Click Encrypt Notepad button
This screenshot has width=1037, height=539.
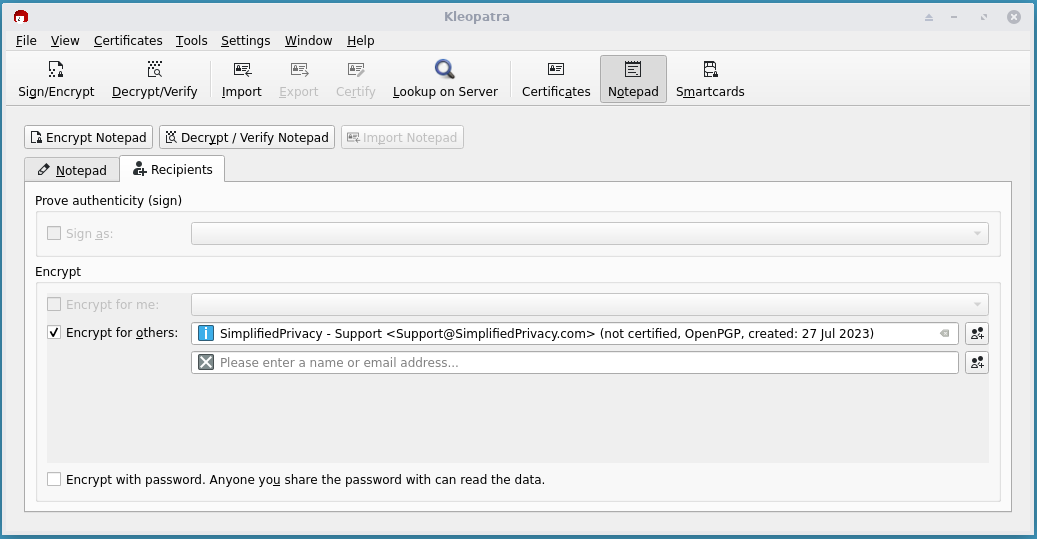pos(89,137)
